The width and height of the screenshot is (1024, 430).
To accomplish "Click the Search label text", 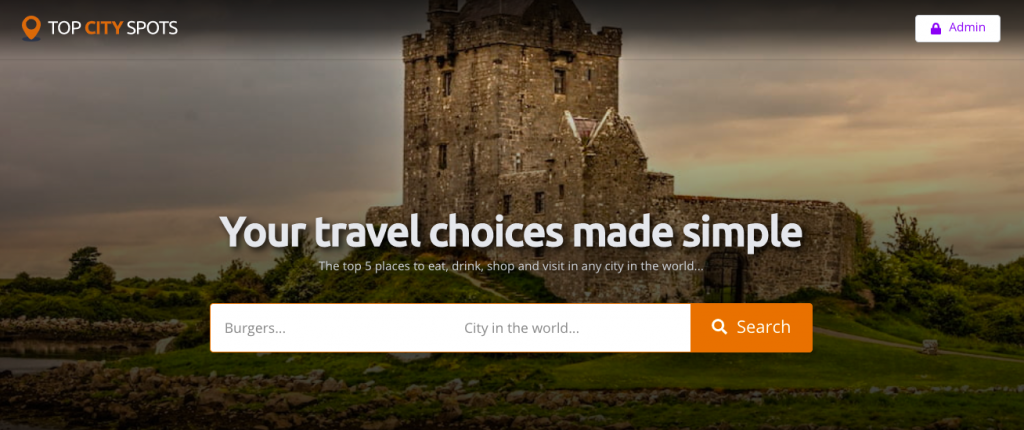I will 763,327.
